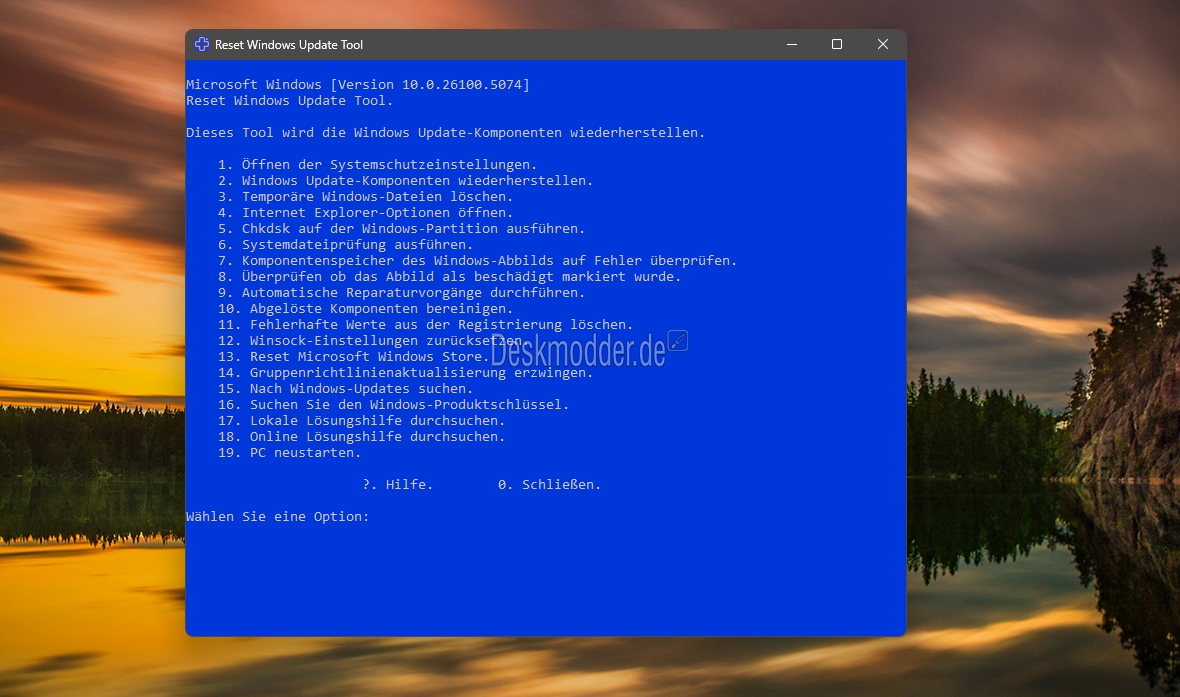Screen dimensions: 1180x697
Task: Click the 'Reset Windows Update Tool' title text
Action: [289, 45]
